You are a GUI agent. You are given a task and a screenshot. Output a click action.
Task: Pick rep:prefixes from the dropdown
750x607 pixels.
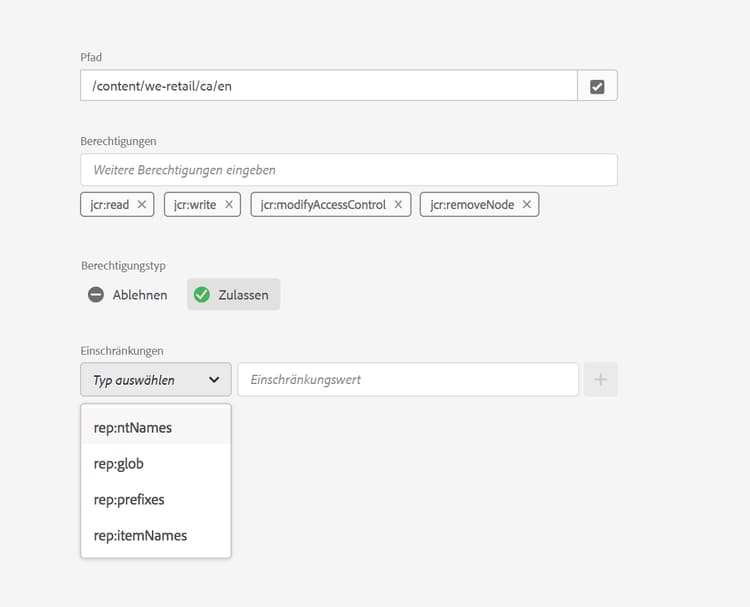[129, 499]
